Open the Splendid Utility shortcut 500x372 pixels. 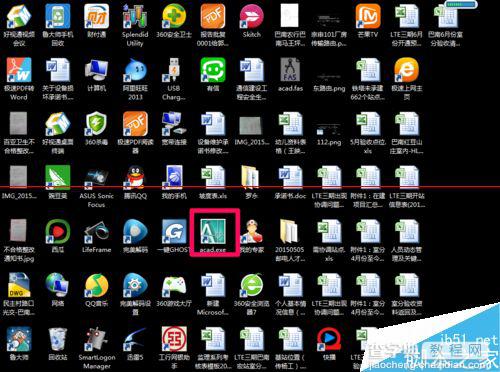135,16
